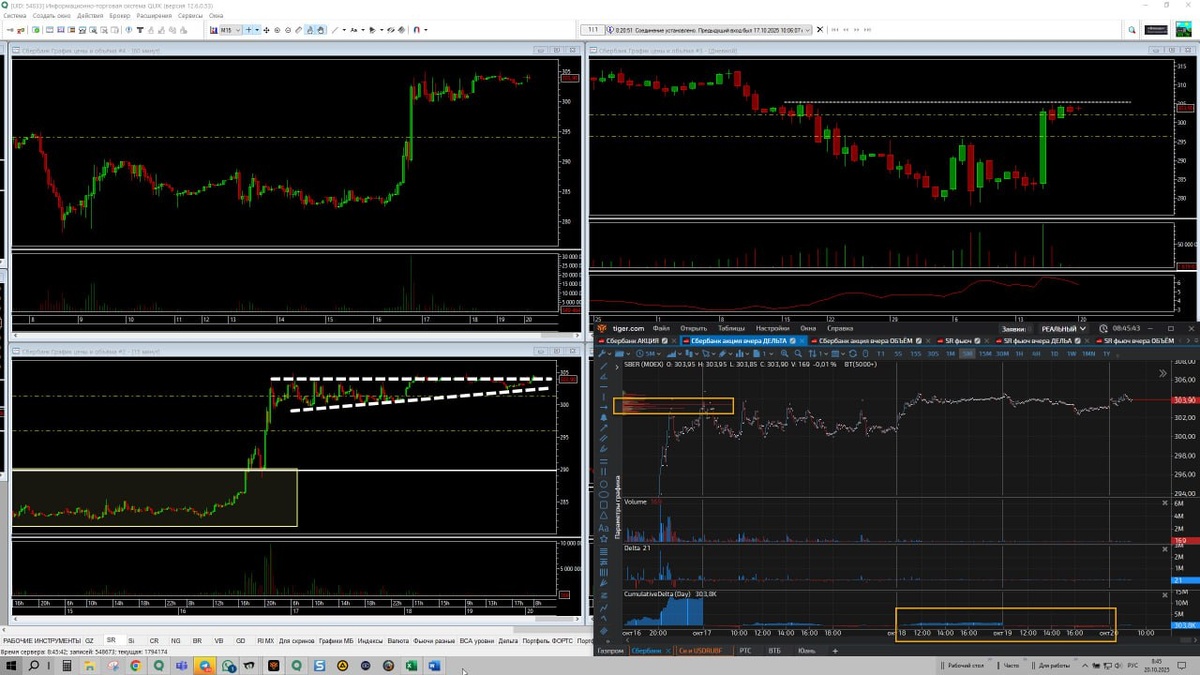Click the zoom in magnifier in QUIK toolbar
The image size is (1200, 675).
pyautogui.click(x=277, y=30)
